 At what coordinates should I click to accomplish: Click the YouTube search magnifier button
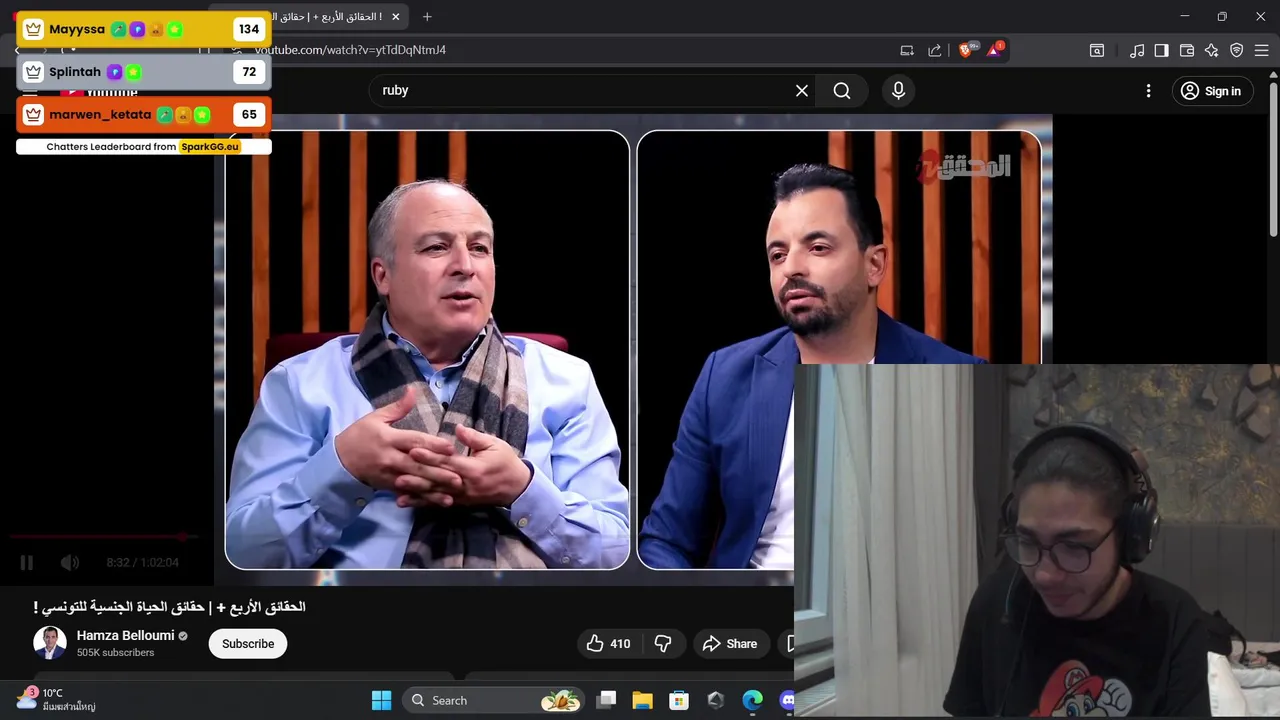(x=842, y=91)
